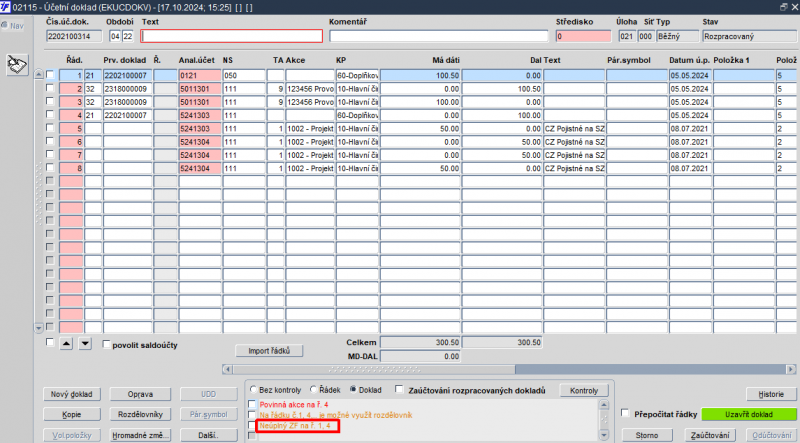Screen dimensions: 800x443
Task: Click the Další button
Action: 208,435
